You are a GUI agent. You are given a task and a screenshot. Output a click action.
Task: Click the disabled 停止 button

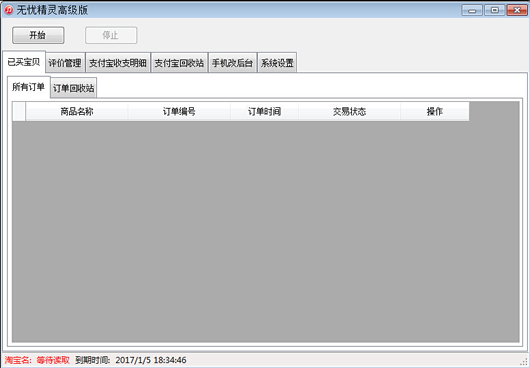[x=111, y=35]
